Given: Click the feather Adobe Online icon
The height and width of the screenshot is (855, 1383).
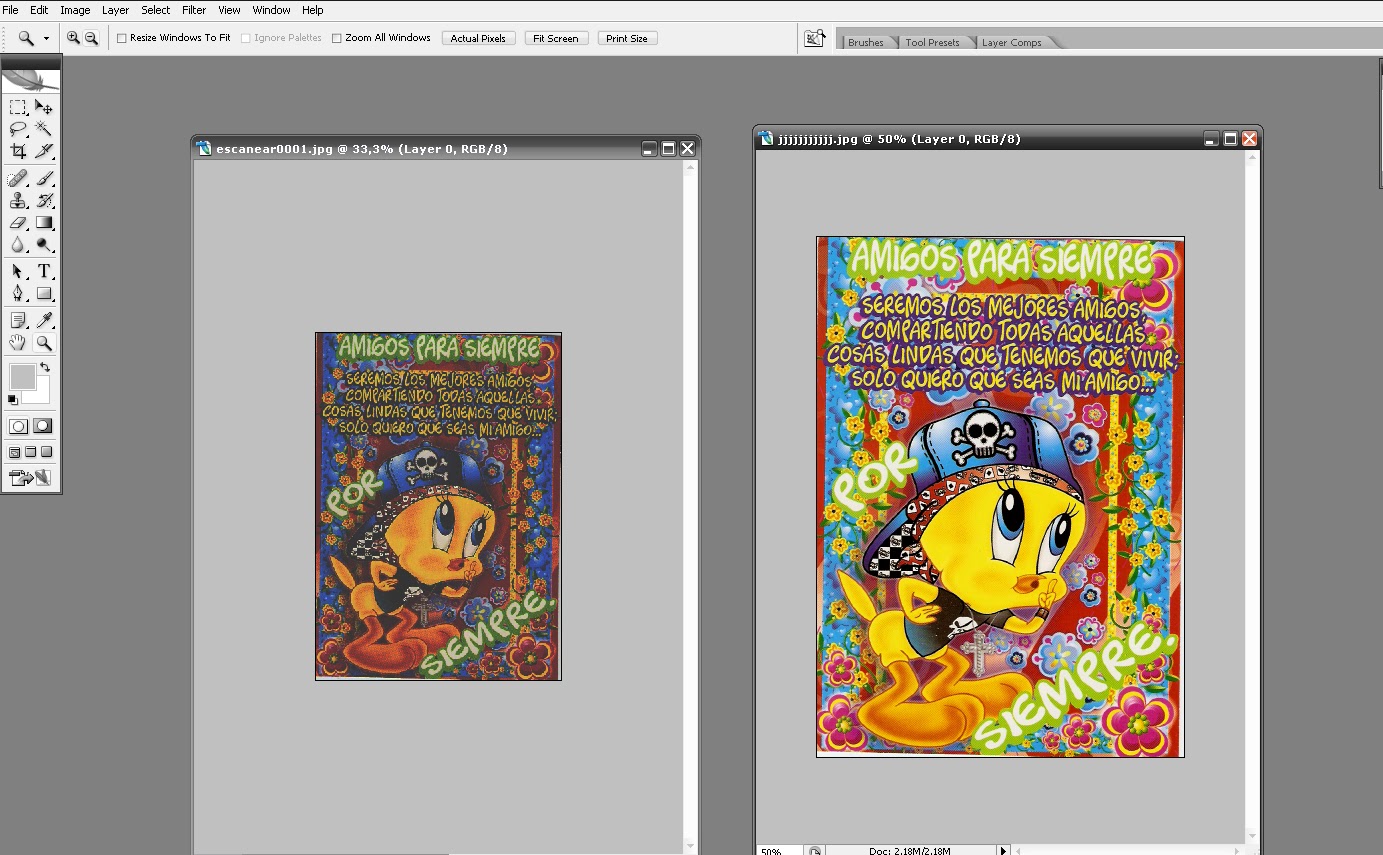Looking at the screenshot, I should click(31, 80).
